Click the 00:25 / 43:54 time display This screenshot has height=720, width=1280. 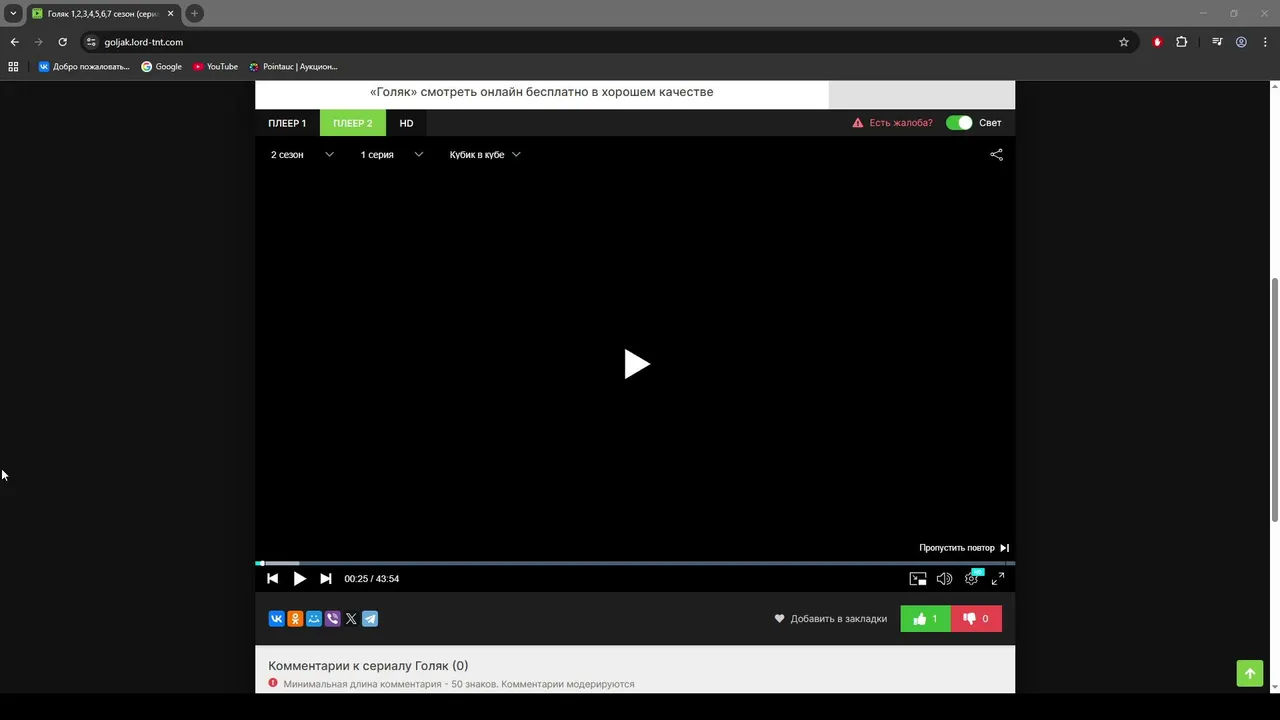coord(372,579)
